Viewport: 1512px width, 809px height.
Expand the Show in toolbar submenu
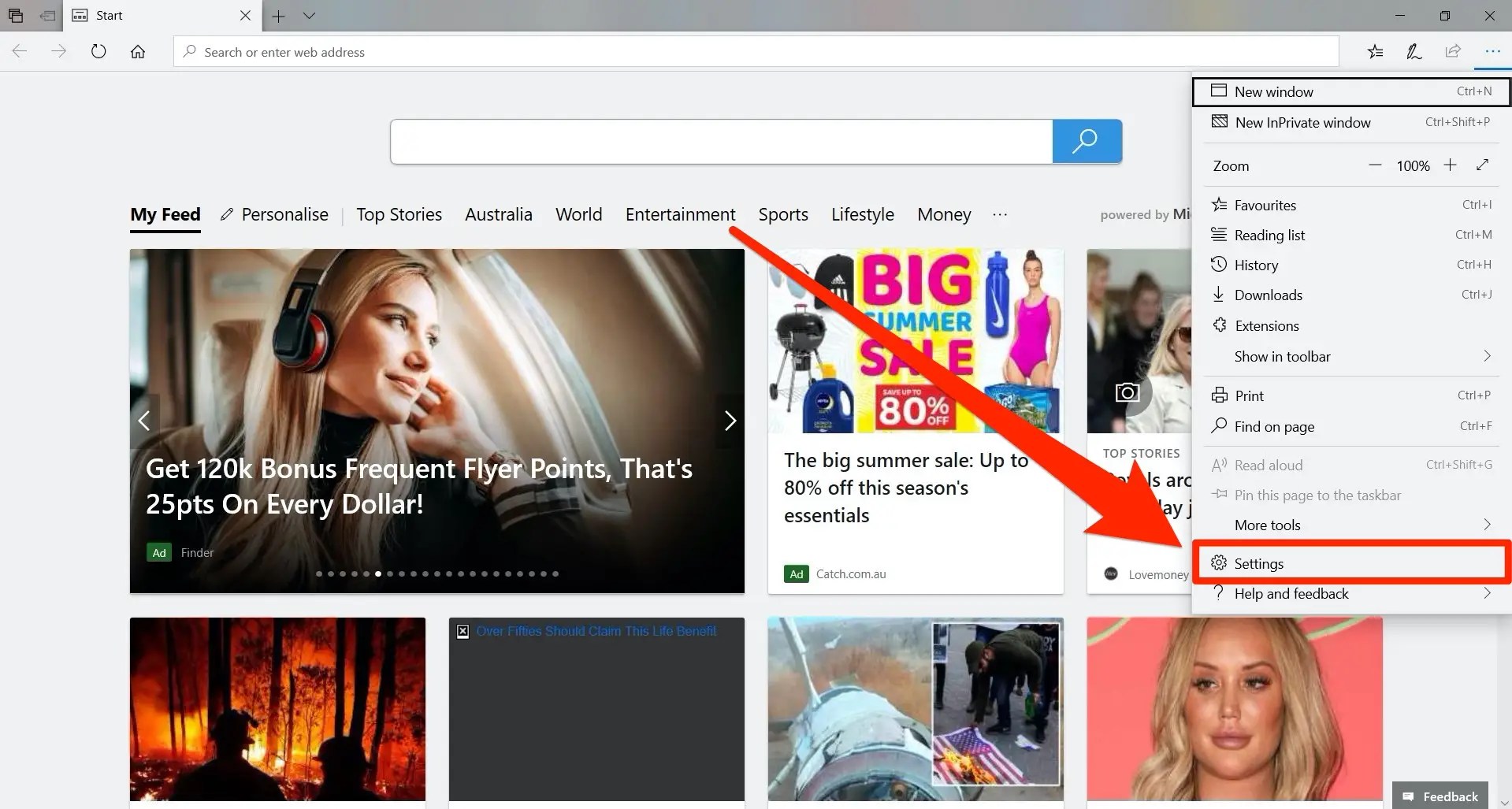[1351, 356]
